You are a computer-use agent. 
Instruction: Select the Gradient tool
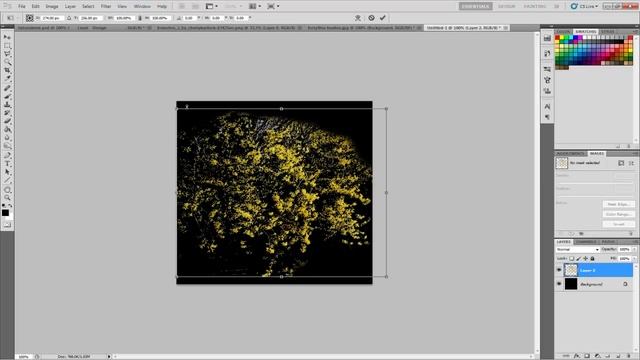point(7,129)
